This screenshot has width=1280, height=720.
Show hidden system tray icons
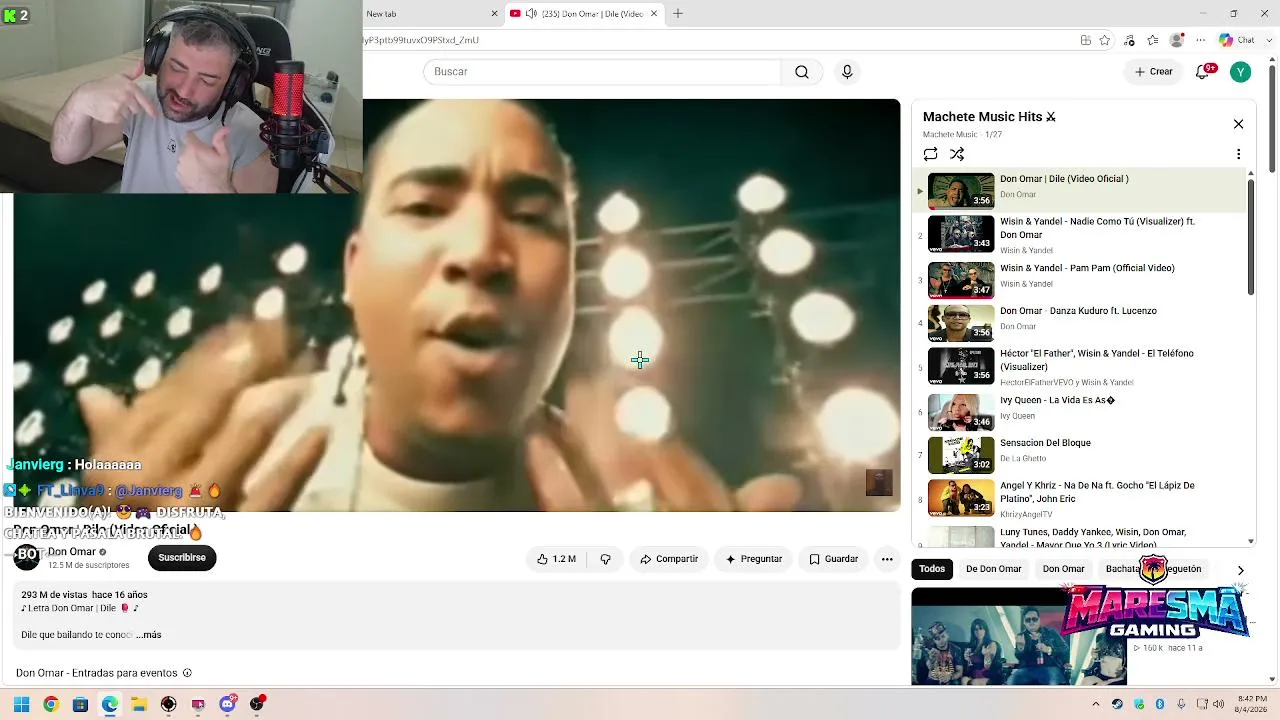(x=1096, y=704)
